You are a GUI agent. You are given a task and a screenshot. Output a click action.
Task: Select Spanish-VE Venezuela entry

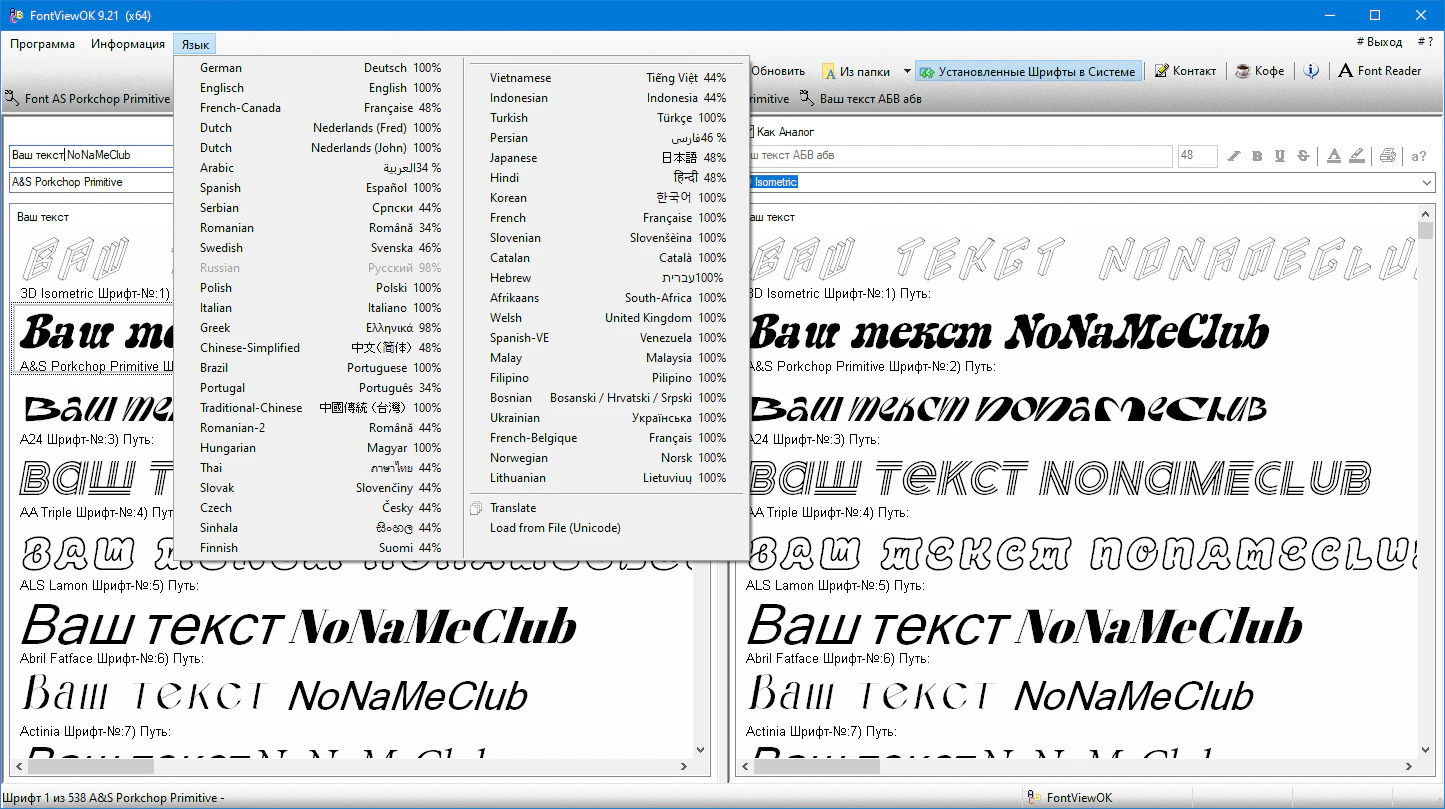pyautogui.click(x=608, y=338)
